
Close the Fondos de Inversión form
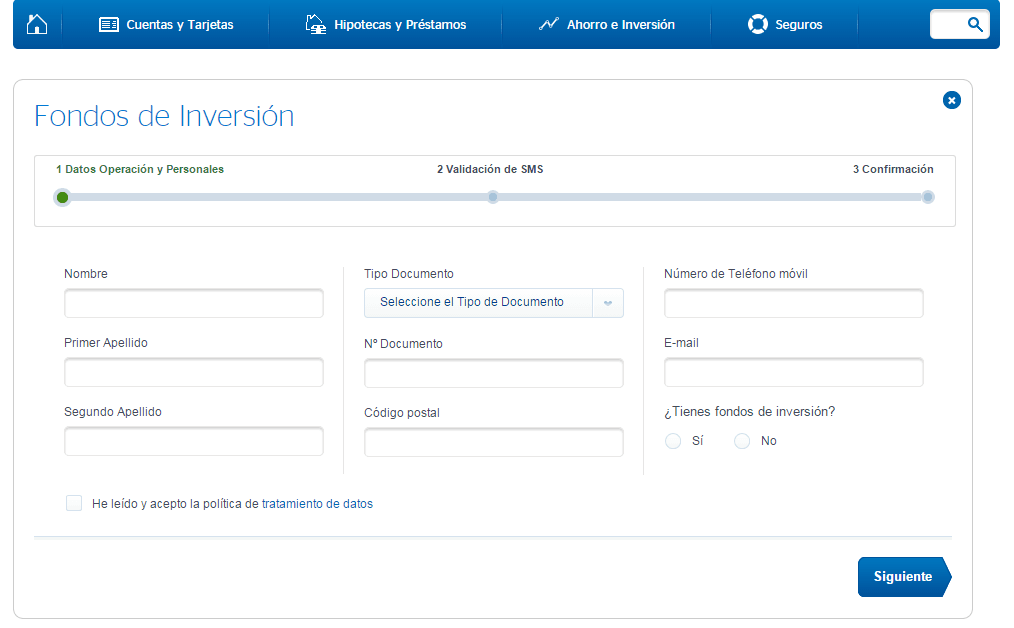[x=951, y=100]
